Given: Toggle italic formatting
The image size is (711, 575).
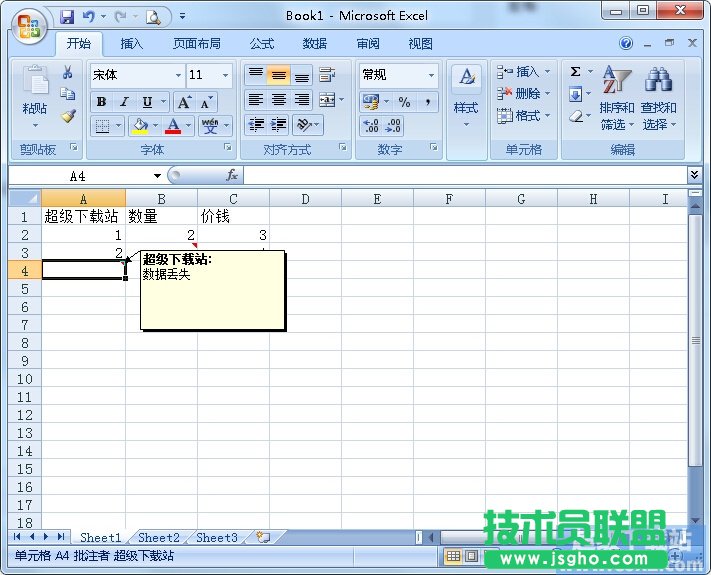Looking at the screenshot, I should click(124, 102).
